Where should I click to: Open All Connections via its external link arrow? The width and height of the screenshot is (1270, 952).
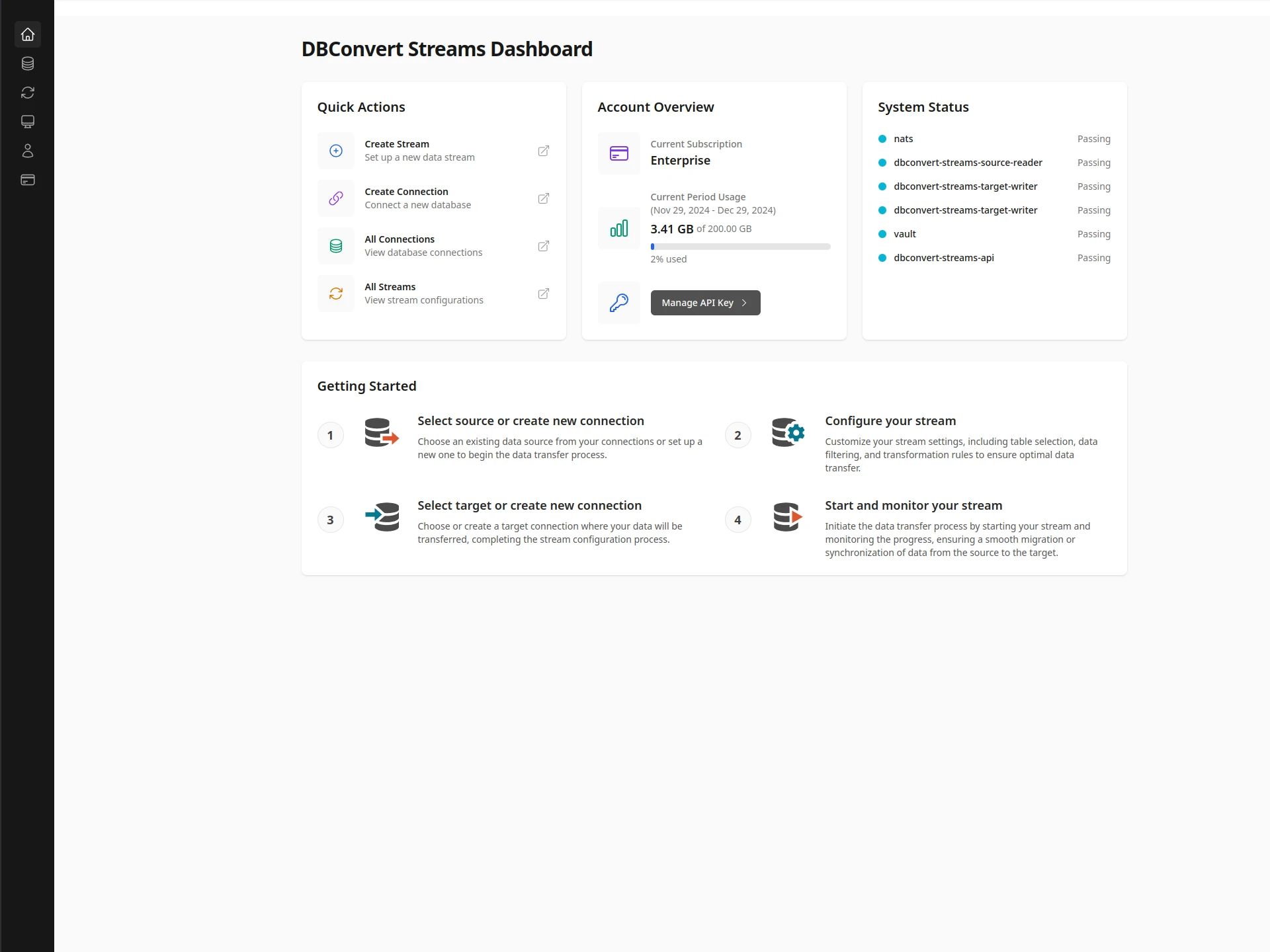[x=543, y=245]
